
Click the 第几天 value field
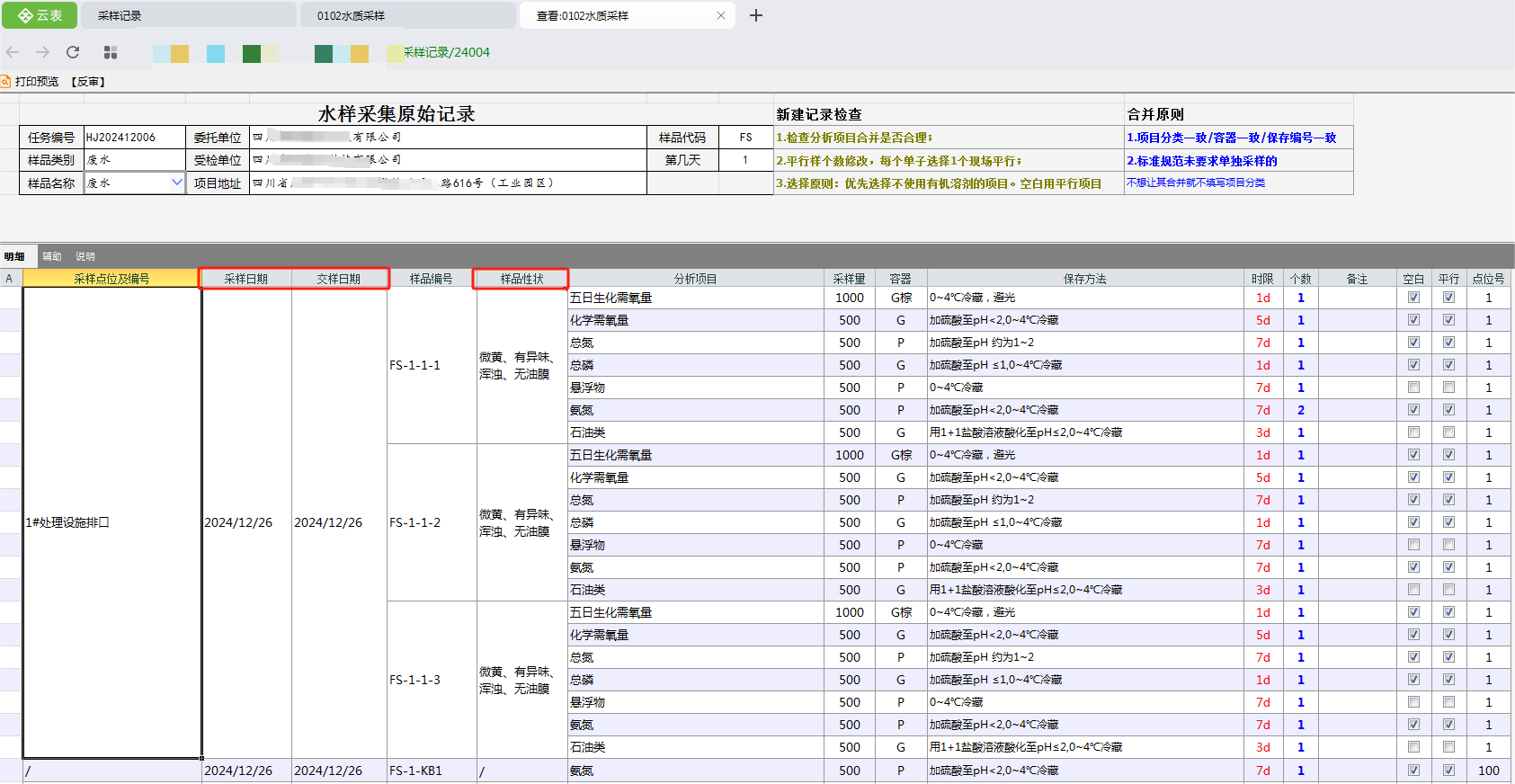coord(745,160)
